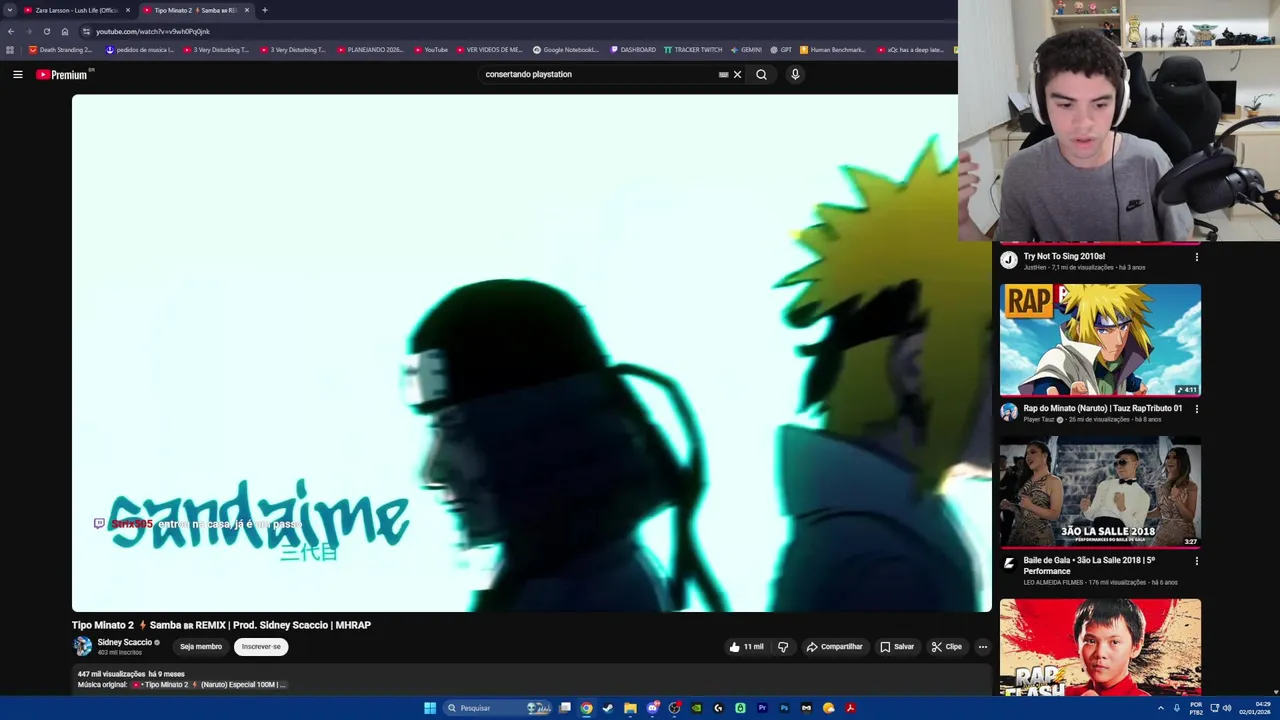Subscribe with Inscrever-se button

[x=261, y=647]
